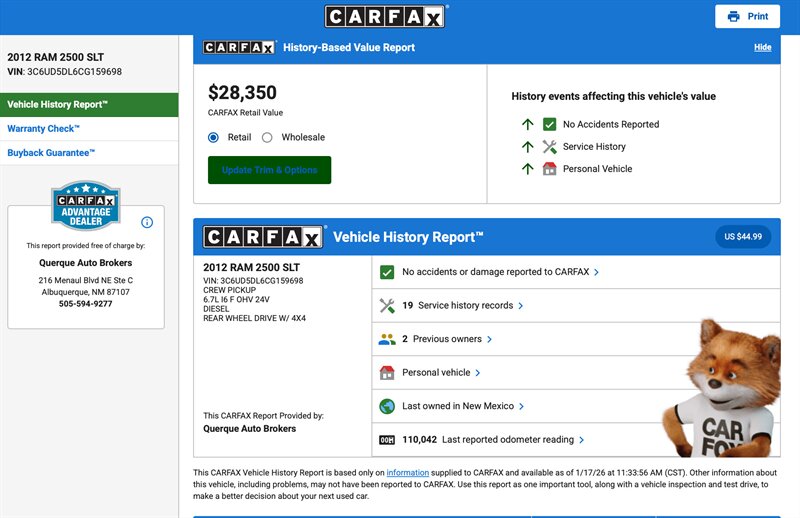Click the globe icon beside New Mexico
This screenshot has height=518, width=800.
coord(387,406)
